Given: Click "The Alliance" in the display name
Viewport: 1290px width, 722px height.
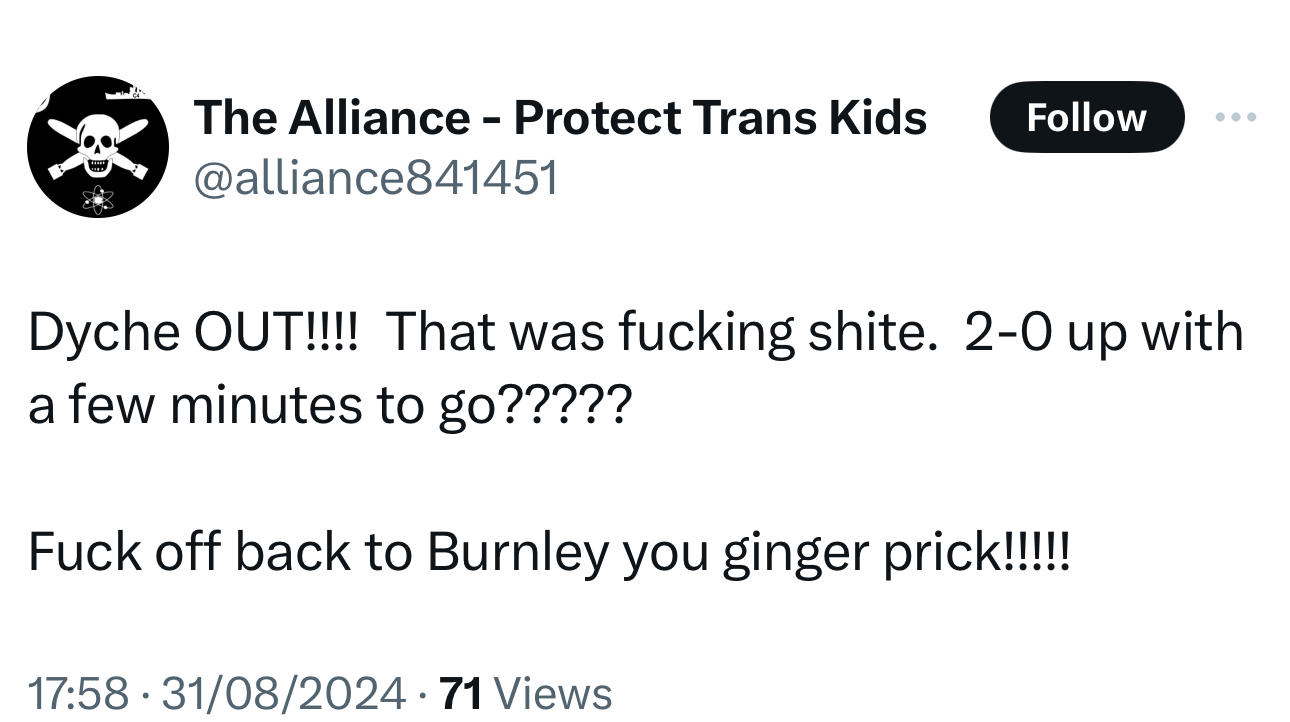Looking at the screenshot, I should pyautogui.click(x=332, y=118).
